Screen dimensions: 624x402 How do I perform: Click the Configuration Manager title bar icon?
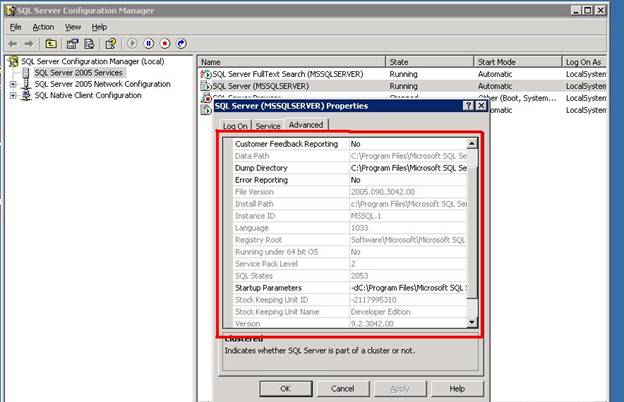tap(11, 10)
